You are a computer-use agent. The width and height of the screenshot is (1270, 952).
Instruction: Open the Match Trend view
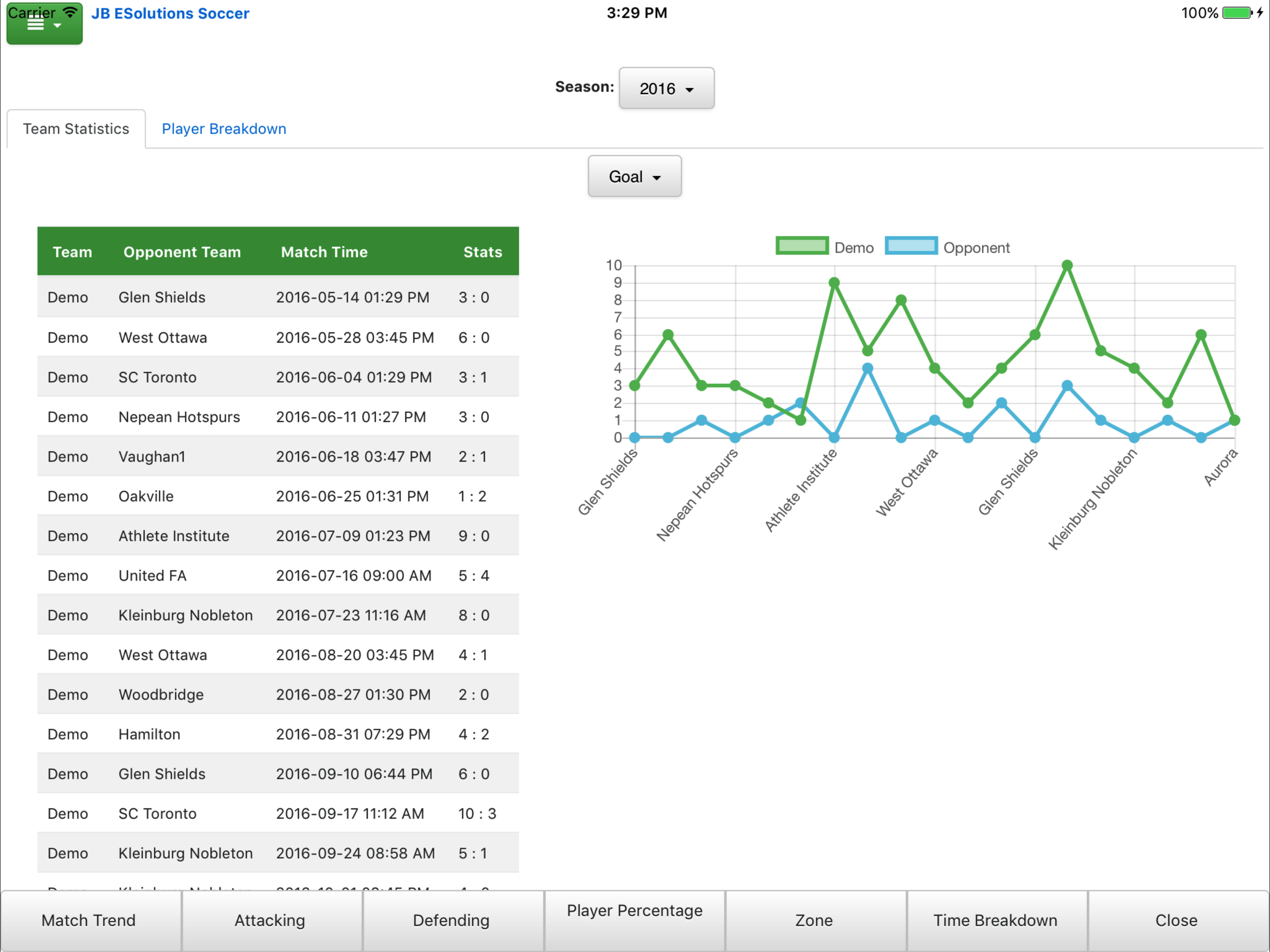[x=88, y=920]
